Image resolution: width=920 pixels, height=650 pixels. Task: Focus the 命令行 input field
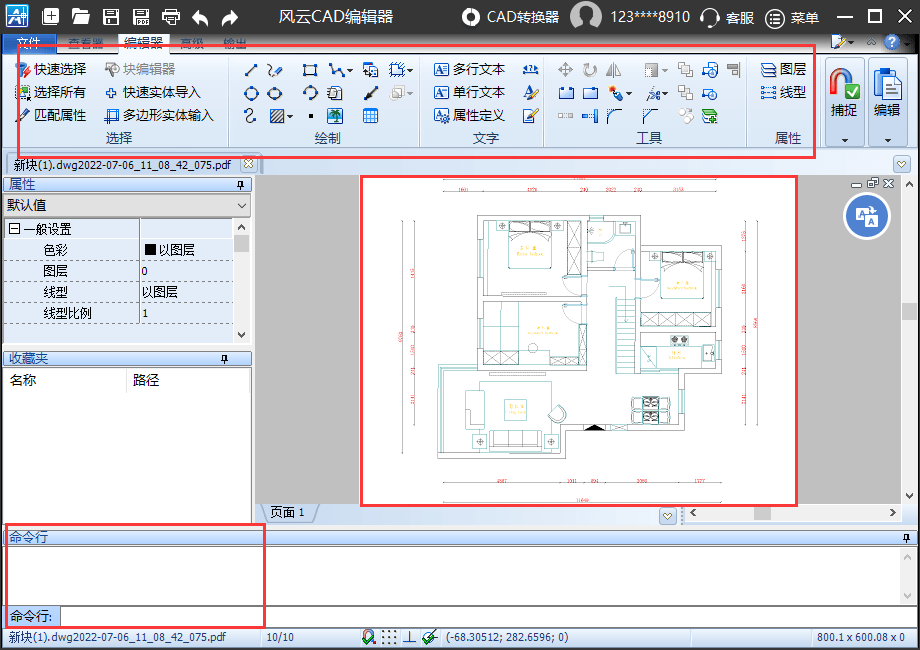[487, 617]
